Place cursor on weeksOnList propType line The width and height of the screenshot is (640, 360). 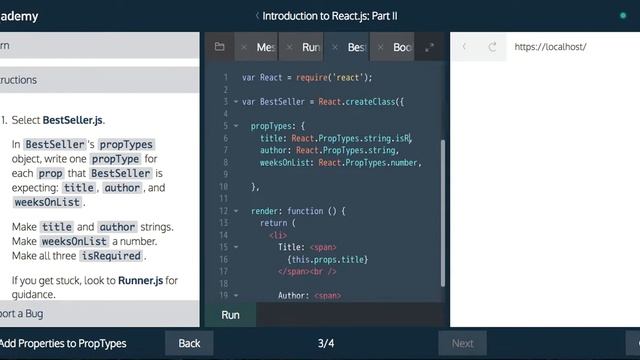[340, 162]
